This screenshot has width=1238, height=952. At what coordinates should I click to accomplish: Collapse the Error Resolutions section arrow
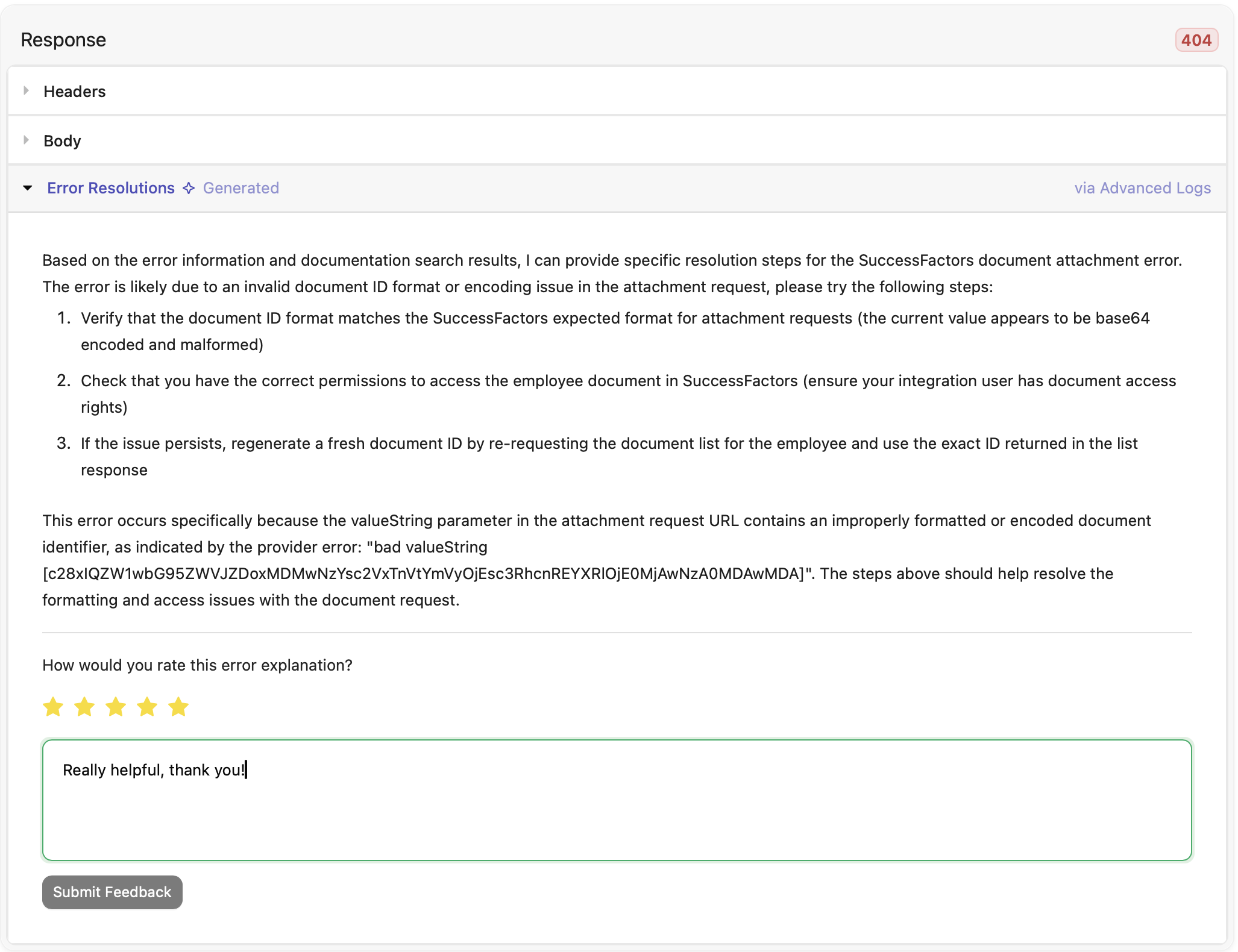pyautogui.click(x=28, y=188)
